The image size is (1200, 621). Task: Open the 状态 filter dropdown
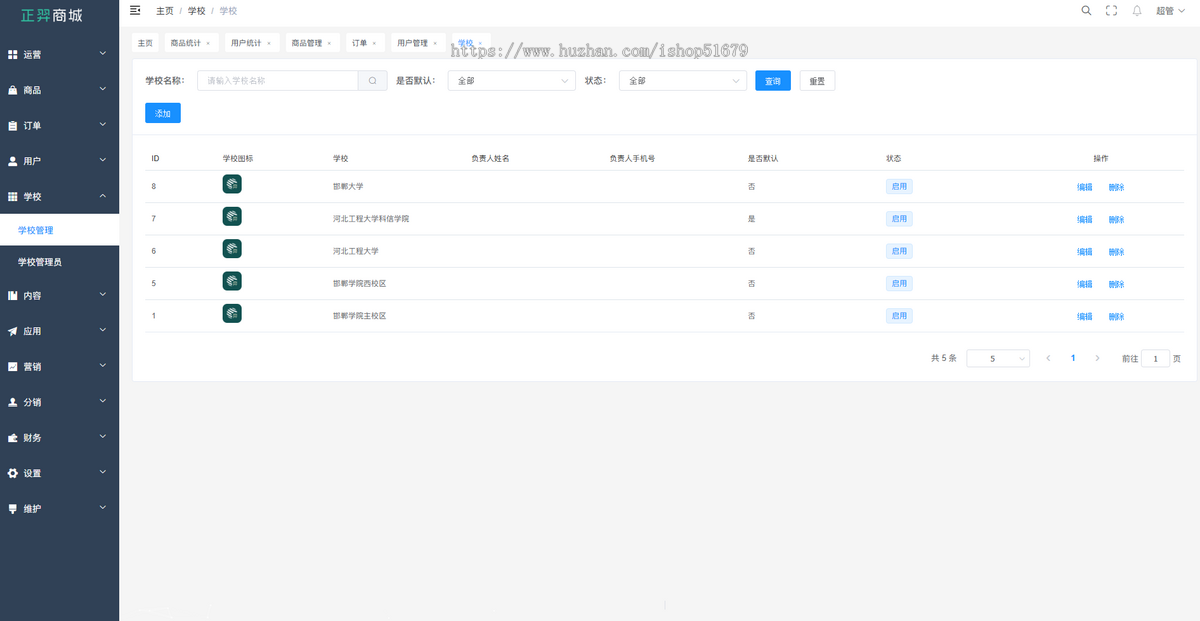tap(683, 81)
